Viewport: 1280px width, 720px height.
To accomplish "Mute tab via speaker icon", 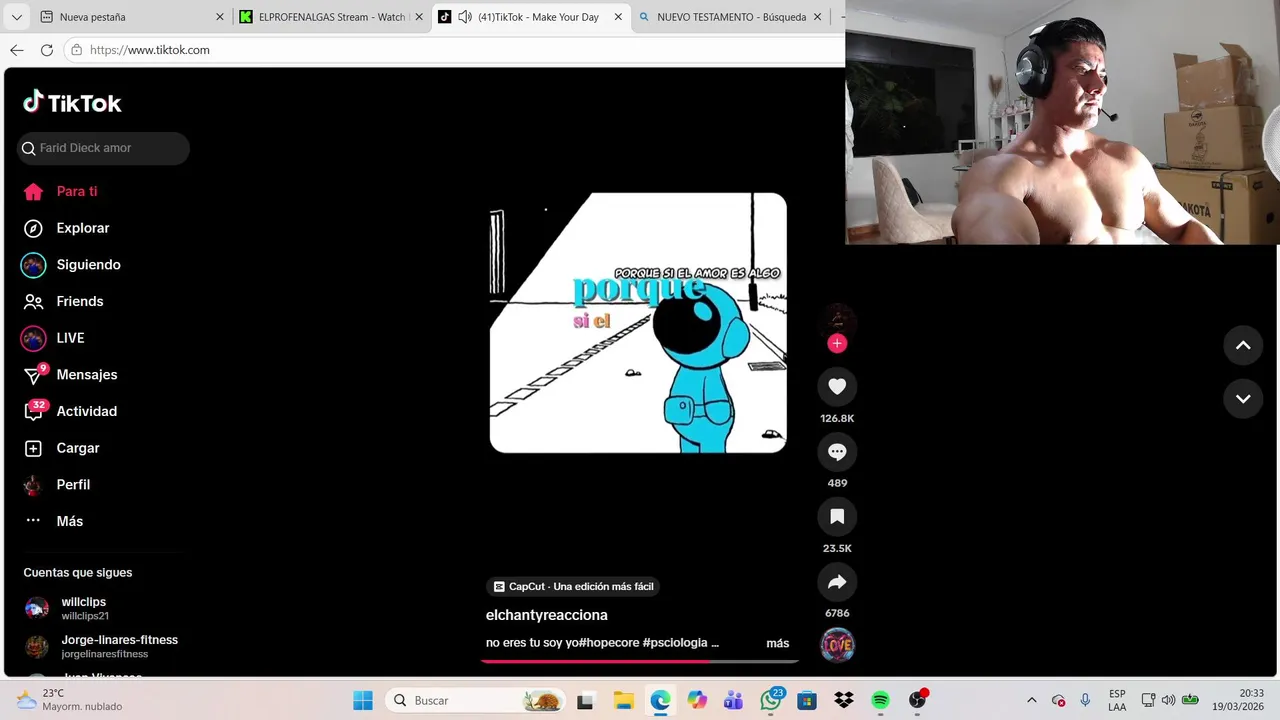I will (x=465, y=17).
